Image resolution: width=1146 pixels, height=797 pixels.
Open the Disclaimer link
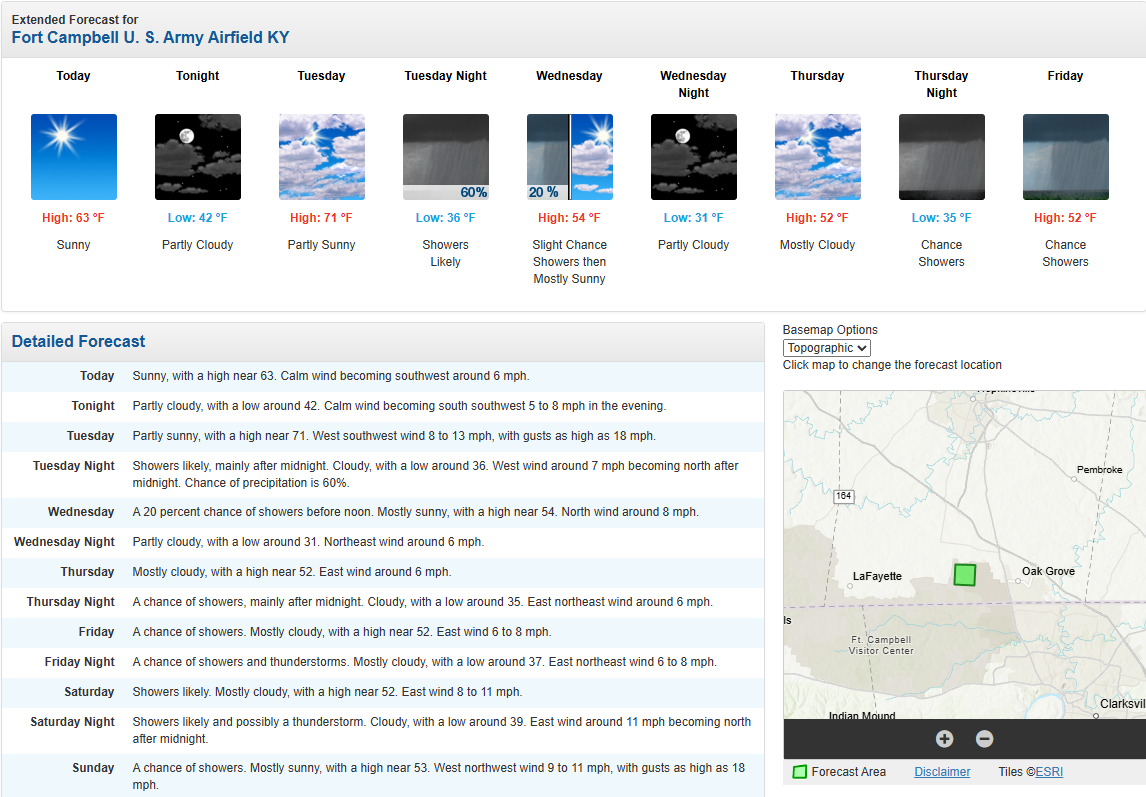pos(942,772)
